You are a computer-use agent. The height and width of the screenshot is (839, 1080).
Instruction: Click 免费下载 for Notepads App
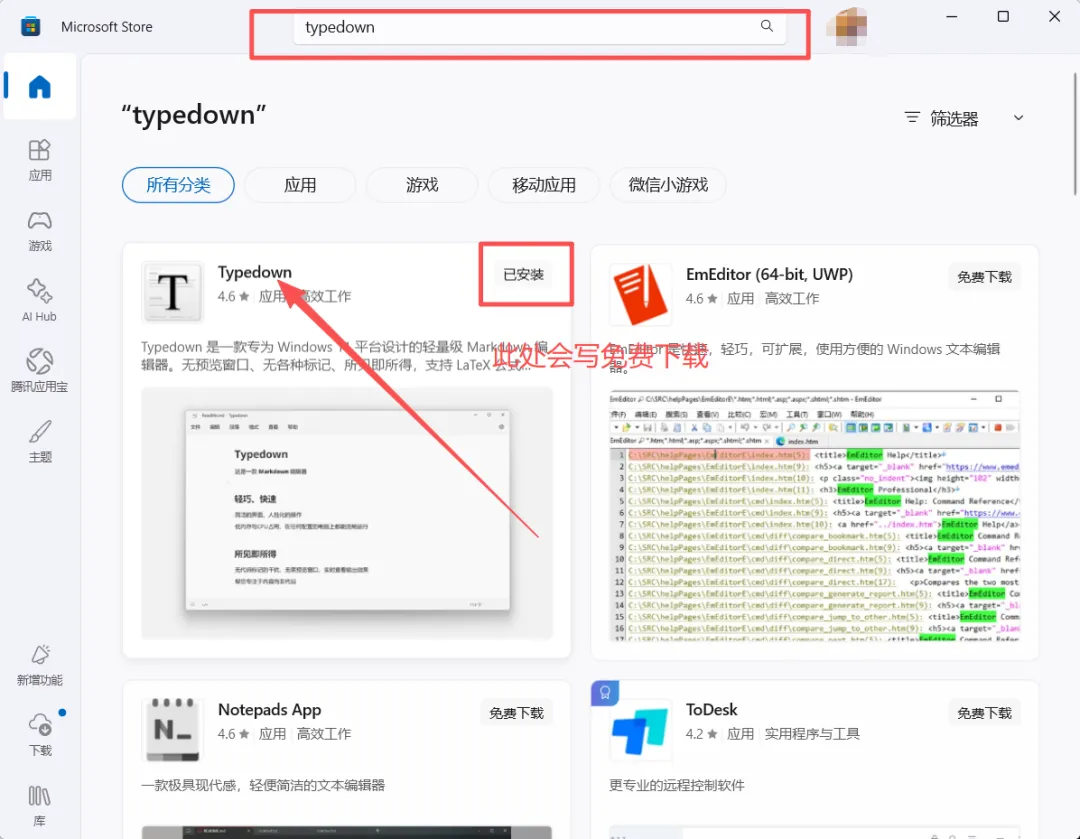pyautogui.click(x=516, y=713)
